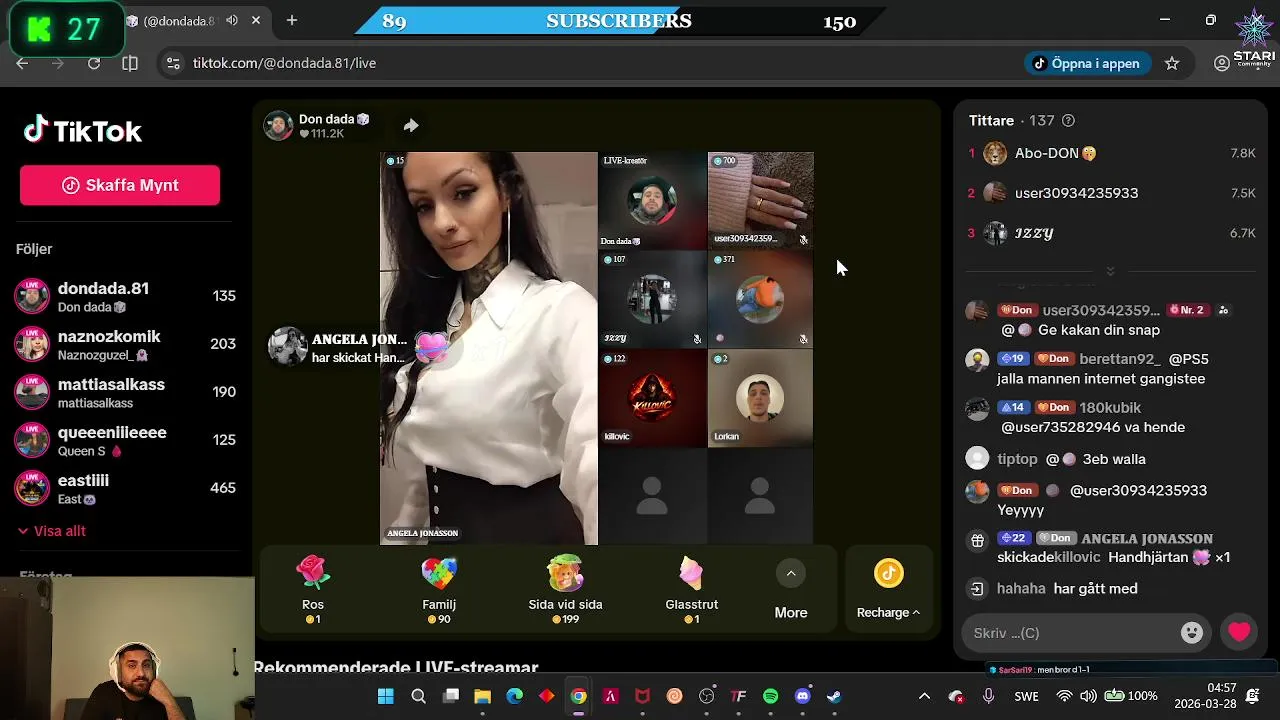Expand the gift list with the More arrow

(x=791, y=573)
